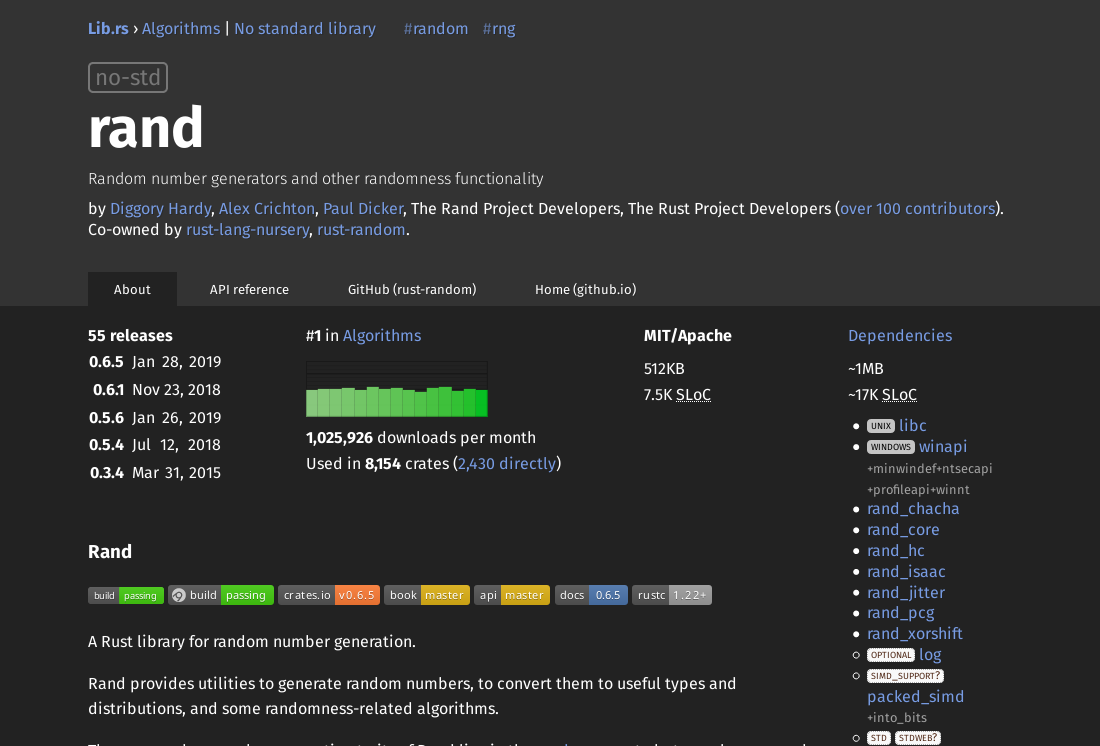The height and width of the screenshot is (746, 1100).
Task: Click the 55 releases heading
Action: (130, 335)
